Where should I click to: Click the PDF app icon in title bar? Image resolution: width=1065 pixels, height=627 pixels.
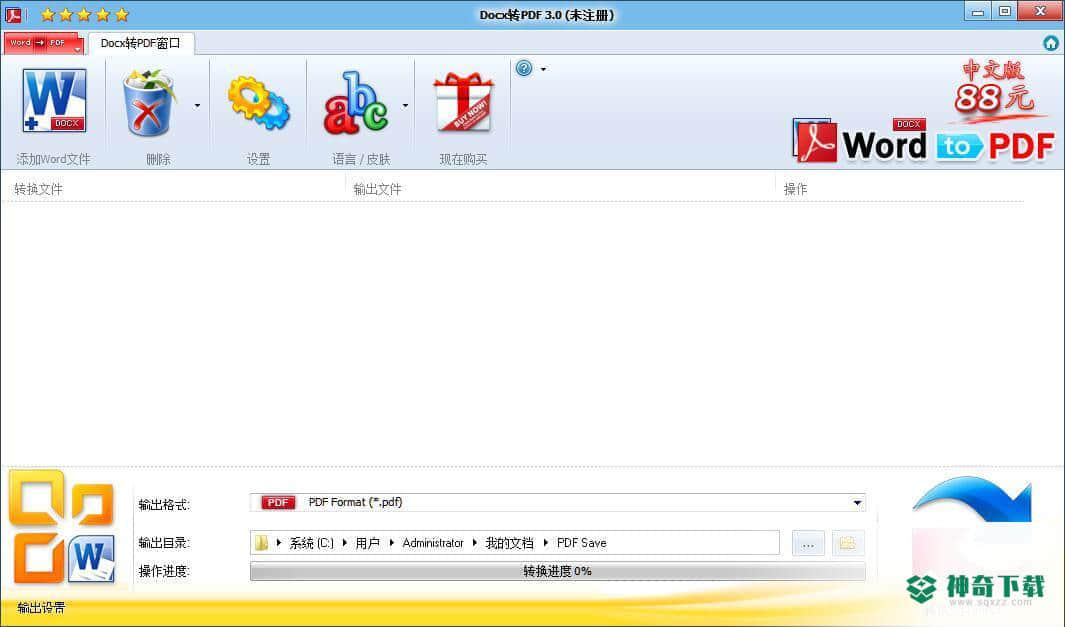pos(13,14)
